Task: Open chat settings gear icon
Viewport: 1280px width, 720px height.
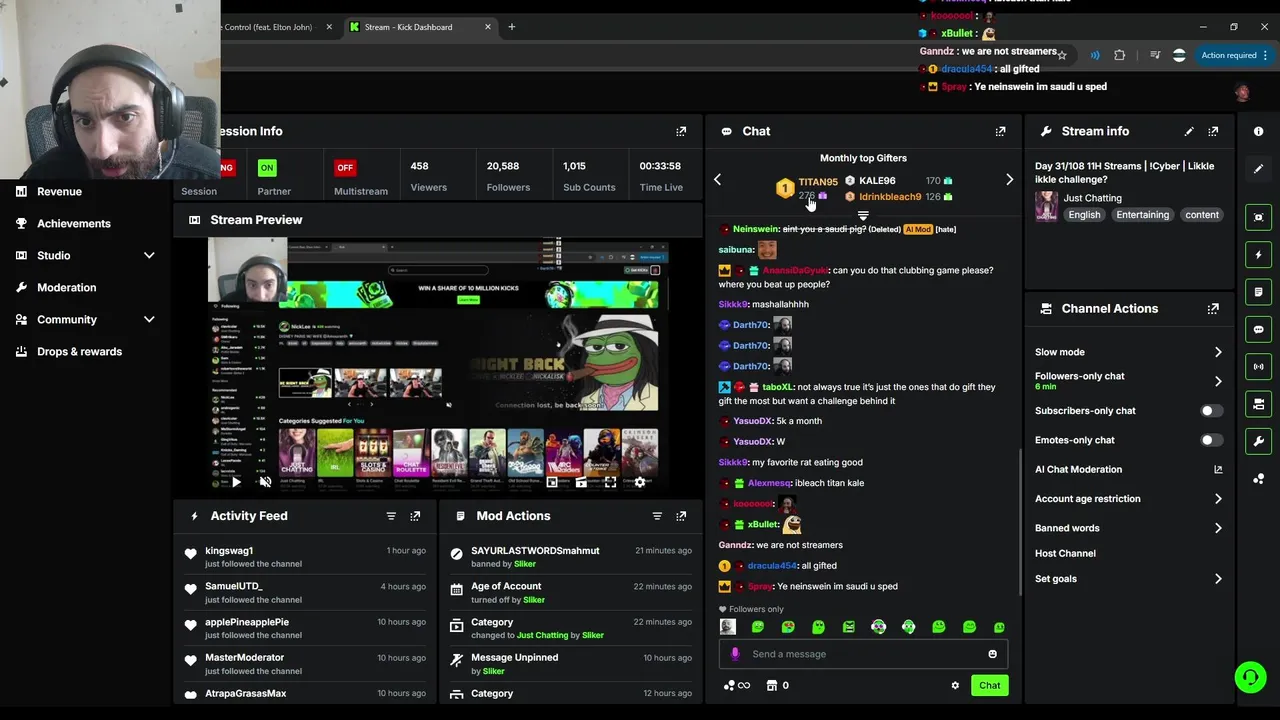Action: [x=955, y=685]
